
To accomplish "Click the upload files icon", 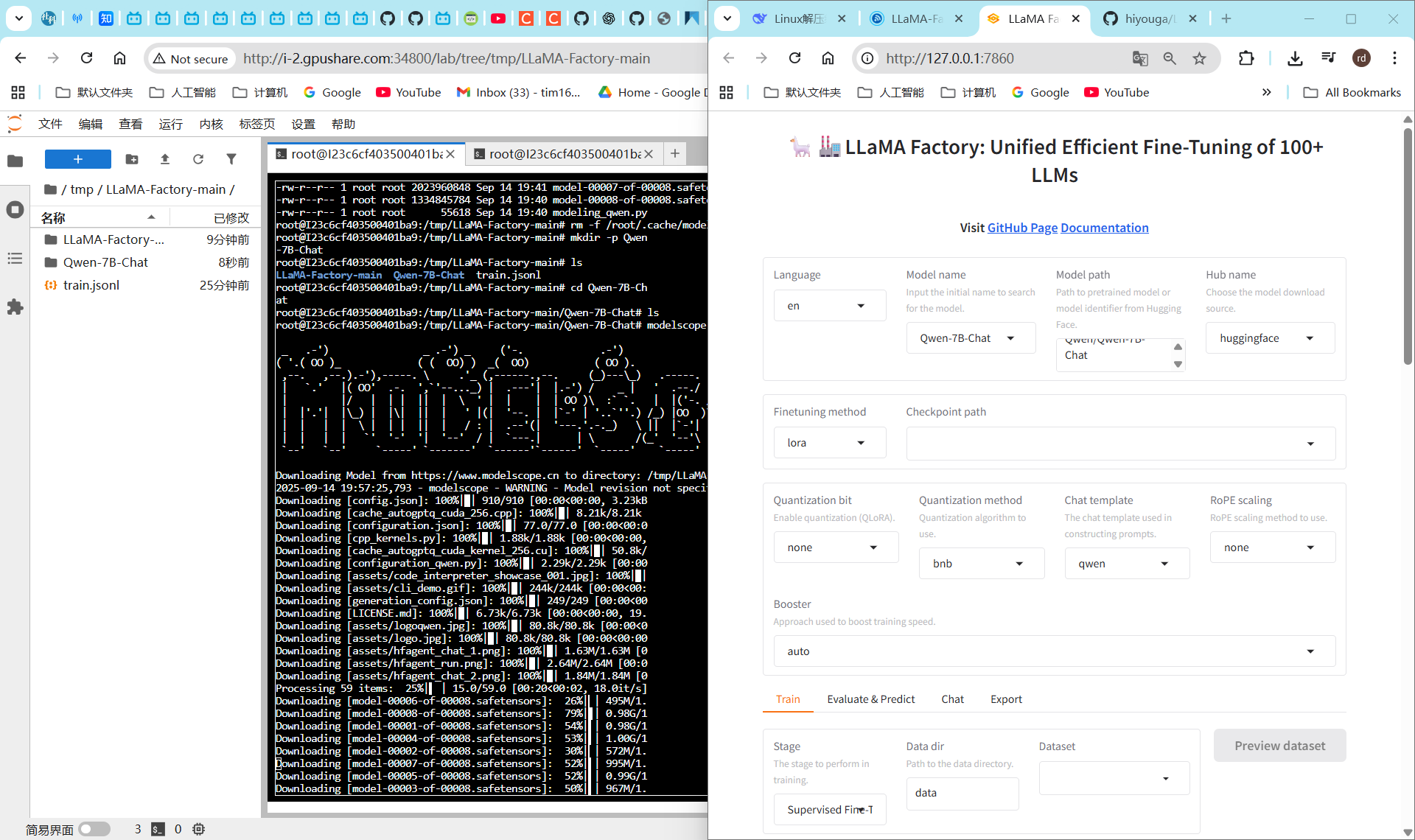I will tap(165, 159).
